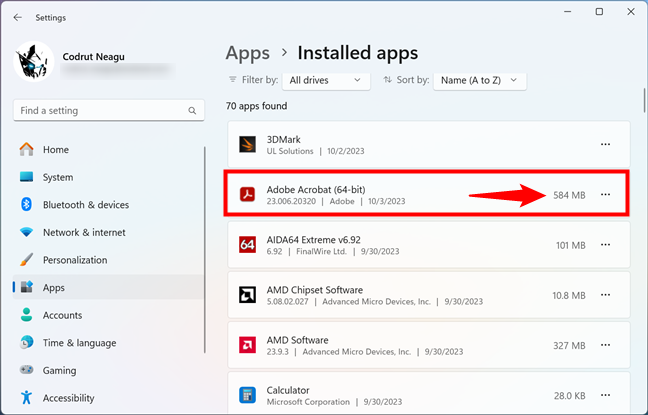Select the 3DMark app name
The image size is (648, 415).
click(284, 139)
